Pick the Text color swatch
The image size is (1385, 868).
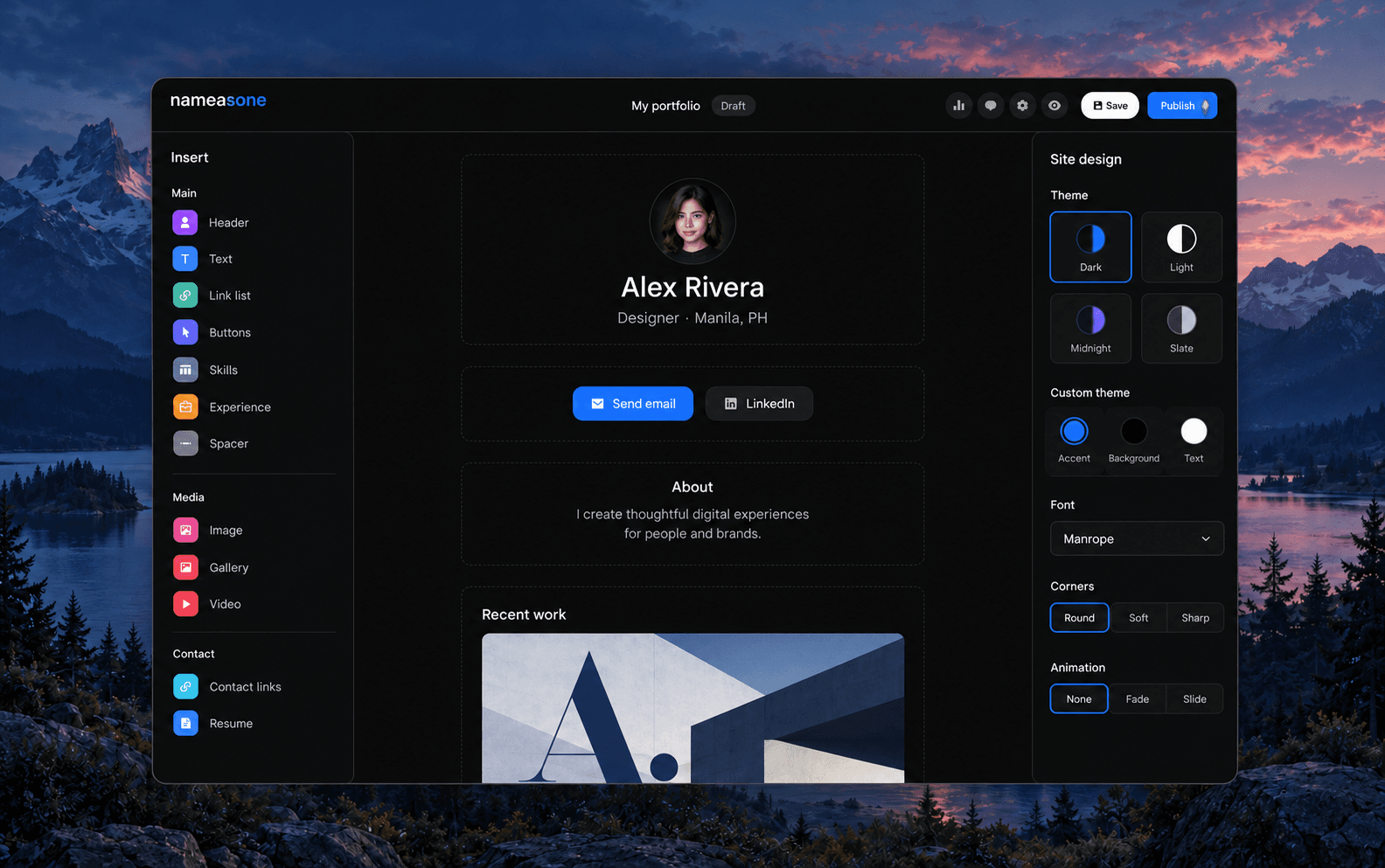click(1194, 431)
